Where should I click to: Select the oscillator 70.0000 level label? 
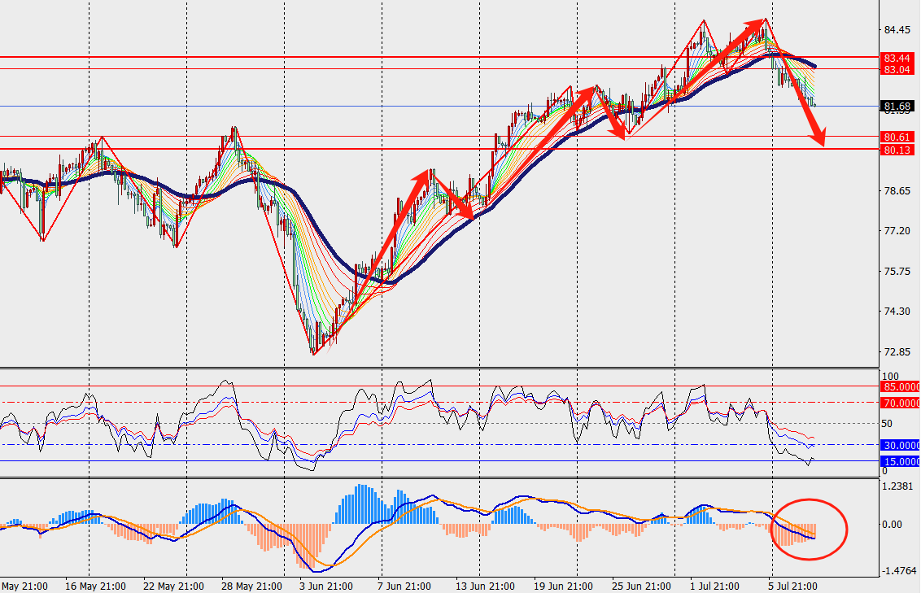tap(901, 403)
